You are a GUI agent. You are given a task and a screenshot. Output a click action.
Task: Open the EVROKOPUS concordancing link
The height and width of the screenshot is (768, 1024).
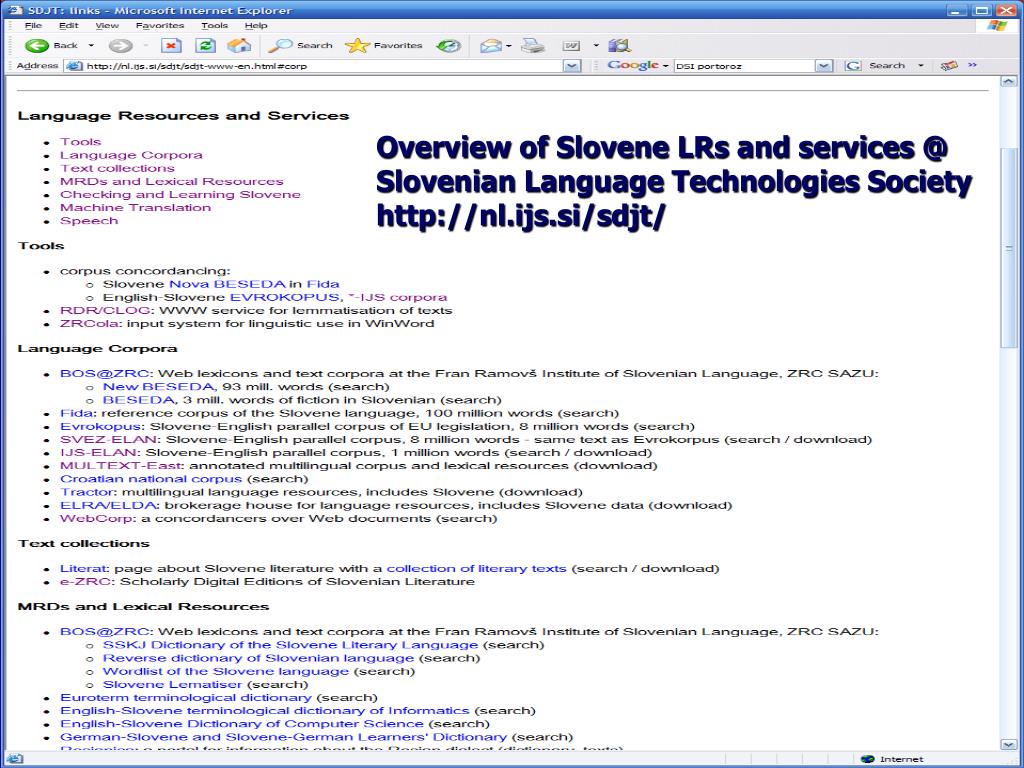pyautogui.click(x=284, y=297)
